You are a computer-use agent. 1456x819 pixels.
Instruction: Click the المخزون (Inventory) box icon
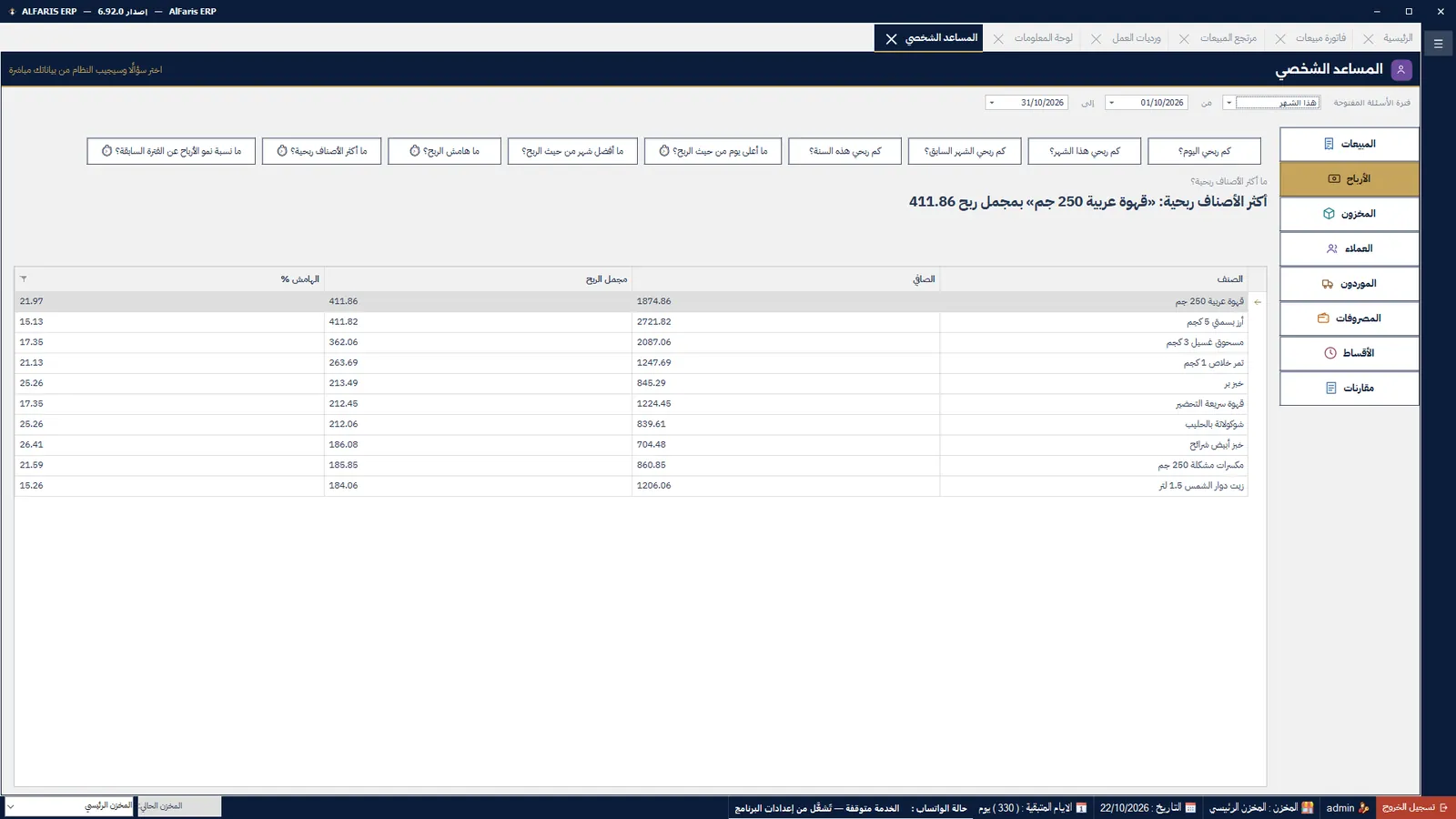(x=1329, y=214)
